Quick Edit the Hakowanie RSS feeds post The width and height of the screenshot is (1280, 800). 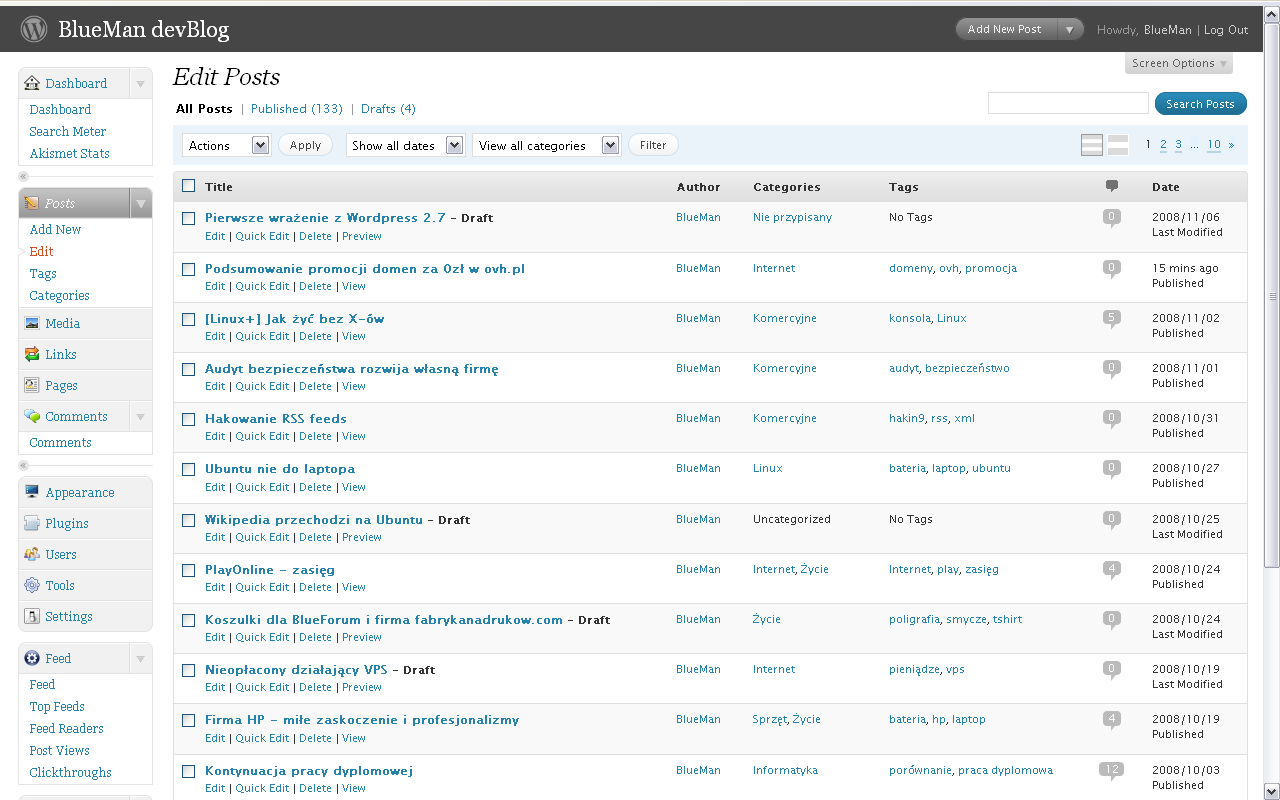[x=262, y=436]
